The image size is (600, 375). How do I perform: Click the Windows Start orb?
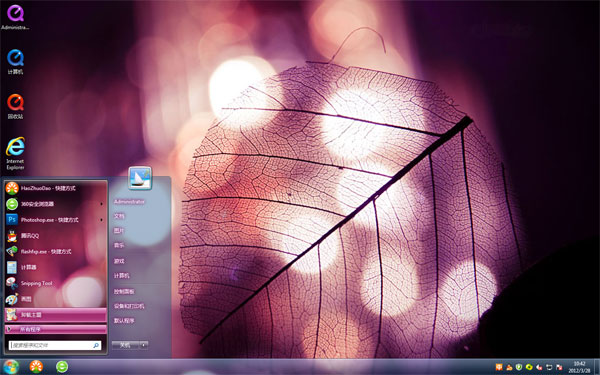(11, 367)
